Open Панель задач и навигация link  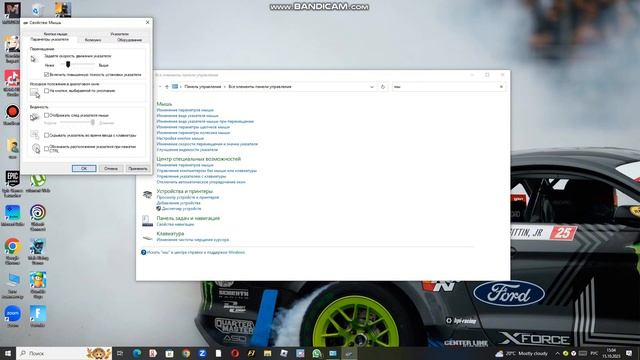[x=188, y=218]
